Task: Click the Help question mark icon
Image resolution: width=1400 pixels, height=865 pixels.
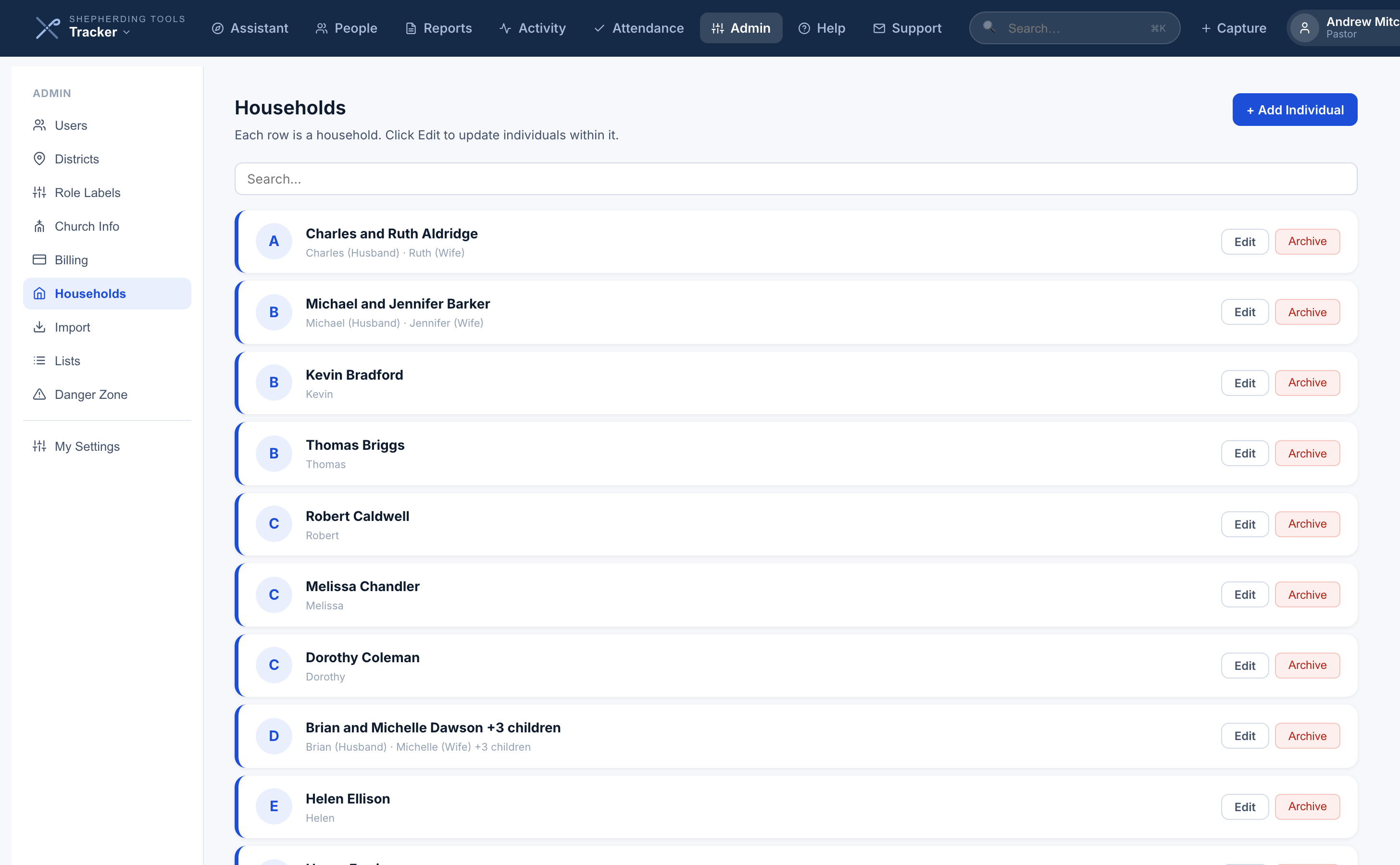Action: coord(804,28)
